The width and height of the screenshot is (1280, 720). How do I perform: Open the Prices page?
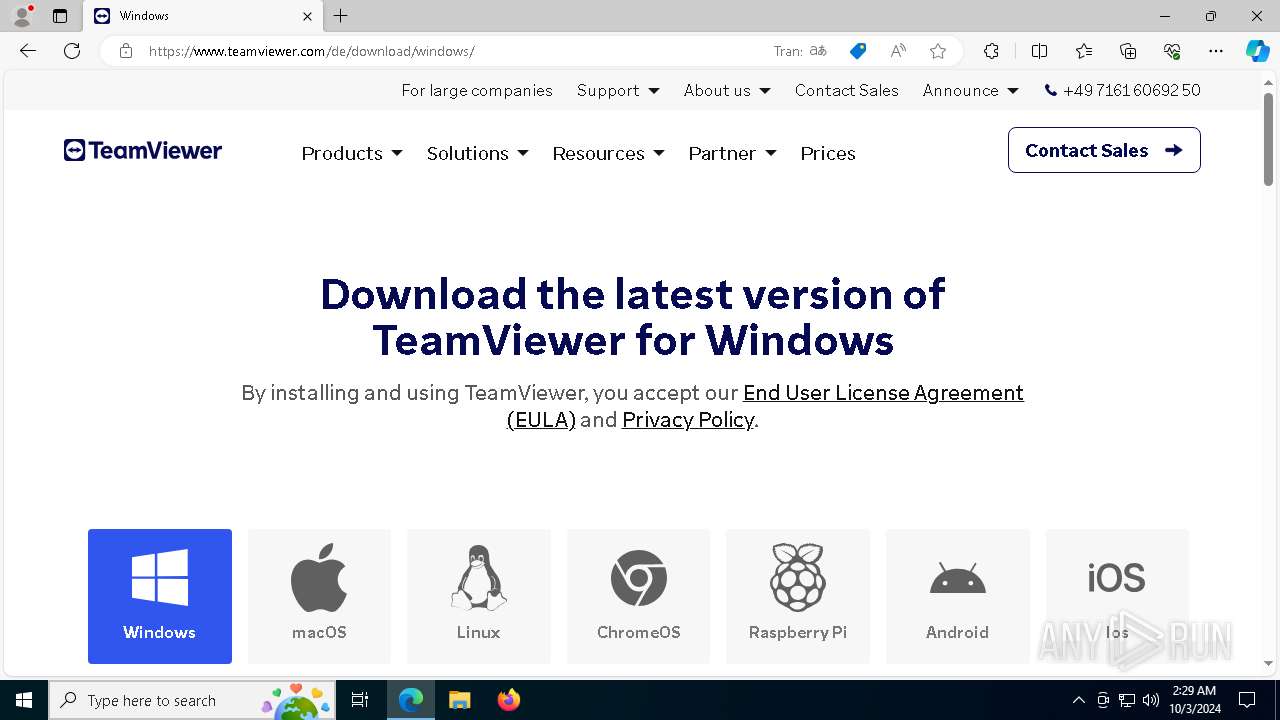(828, 153)
